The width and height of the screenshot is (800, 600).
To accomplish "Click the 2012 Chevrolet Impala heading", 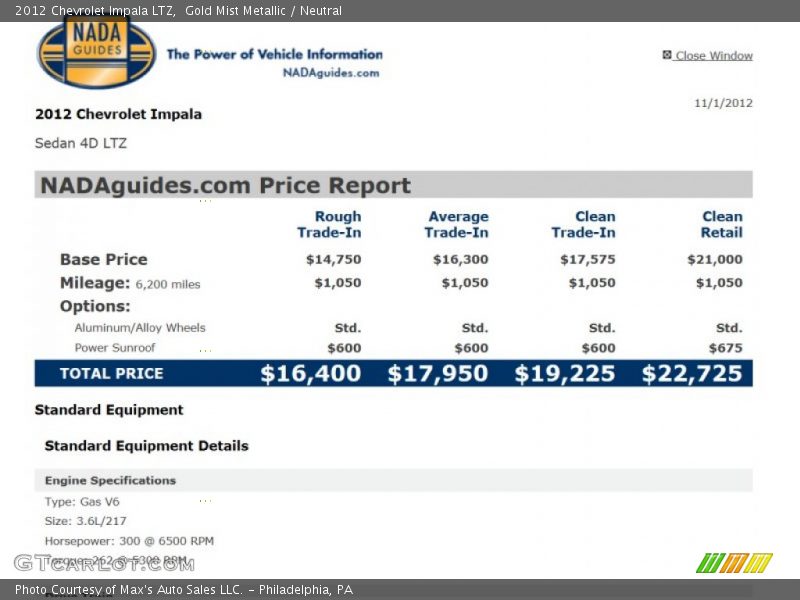I will pos(118,114).
